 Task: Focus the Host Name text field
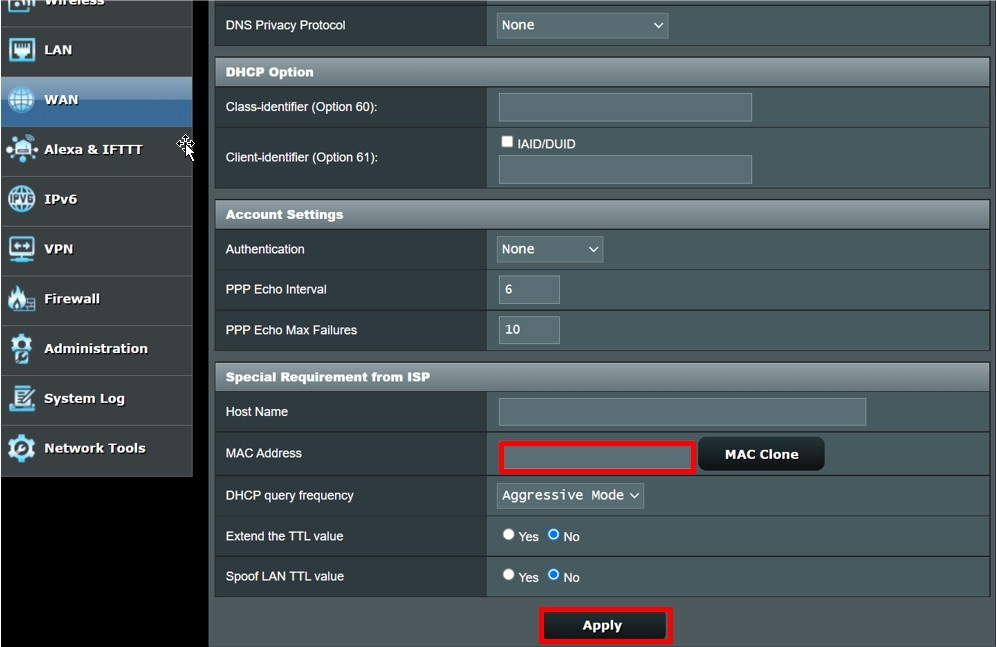[682, 412]
